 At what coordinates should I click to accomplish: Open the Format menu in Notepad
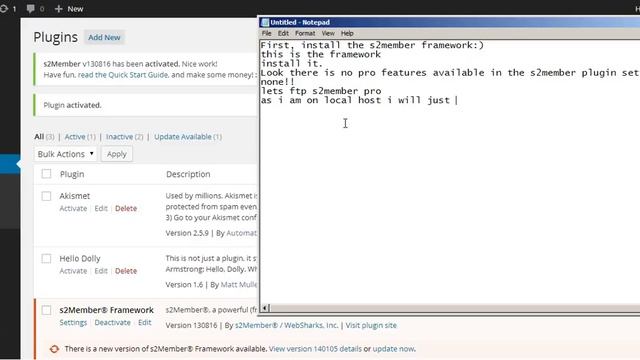(305, 33)
